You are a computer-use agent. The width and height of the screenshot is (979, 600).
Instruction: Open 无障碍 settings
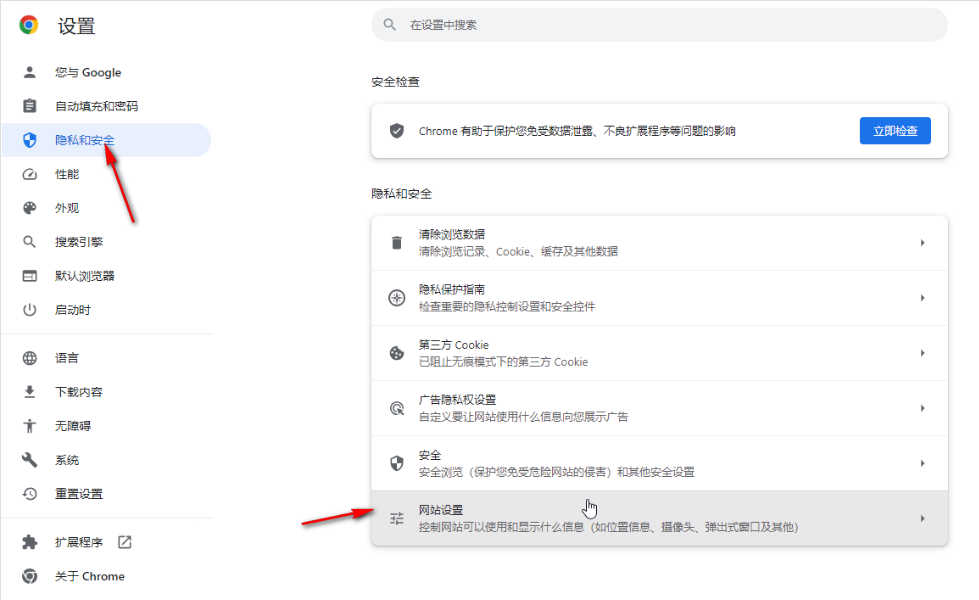pyautogui.click(x=72, y=426)
